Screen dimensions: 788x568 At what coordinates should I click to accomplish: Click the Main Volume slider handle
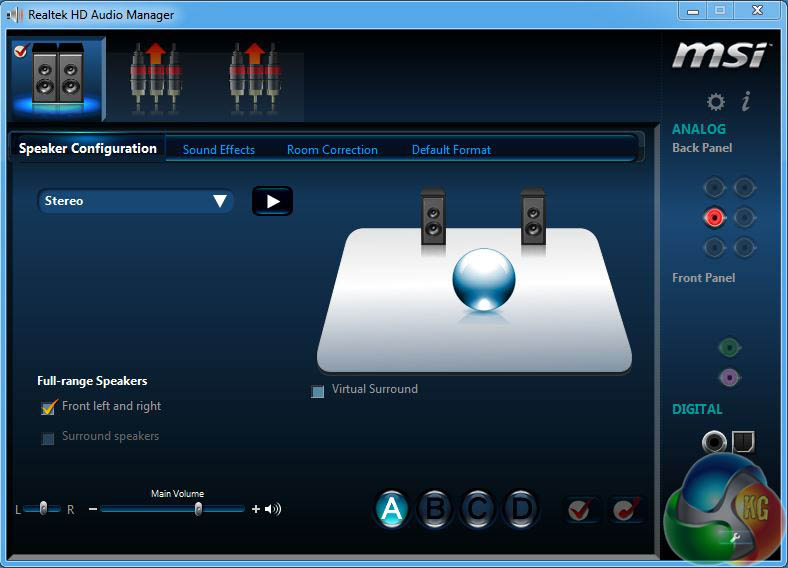pos(199,509)
